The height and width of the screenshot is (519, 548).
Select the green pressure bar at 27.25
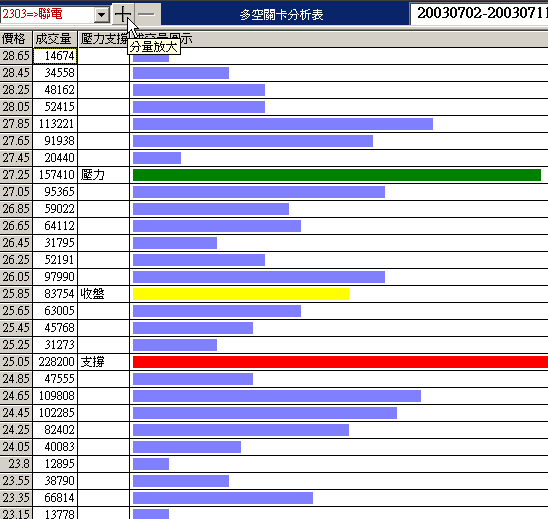[337, 175]
